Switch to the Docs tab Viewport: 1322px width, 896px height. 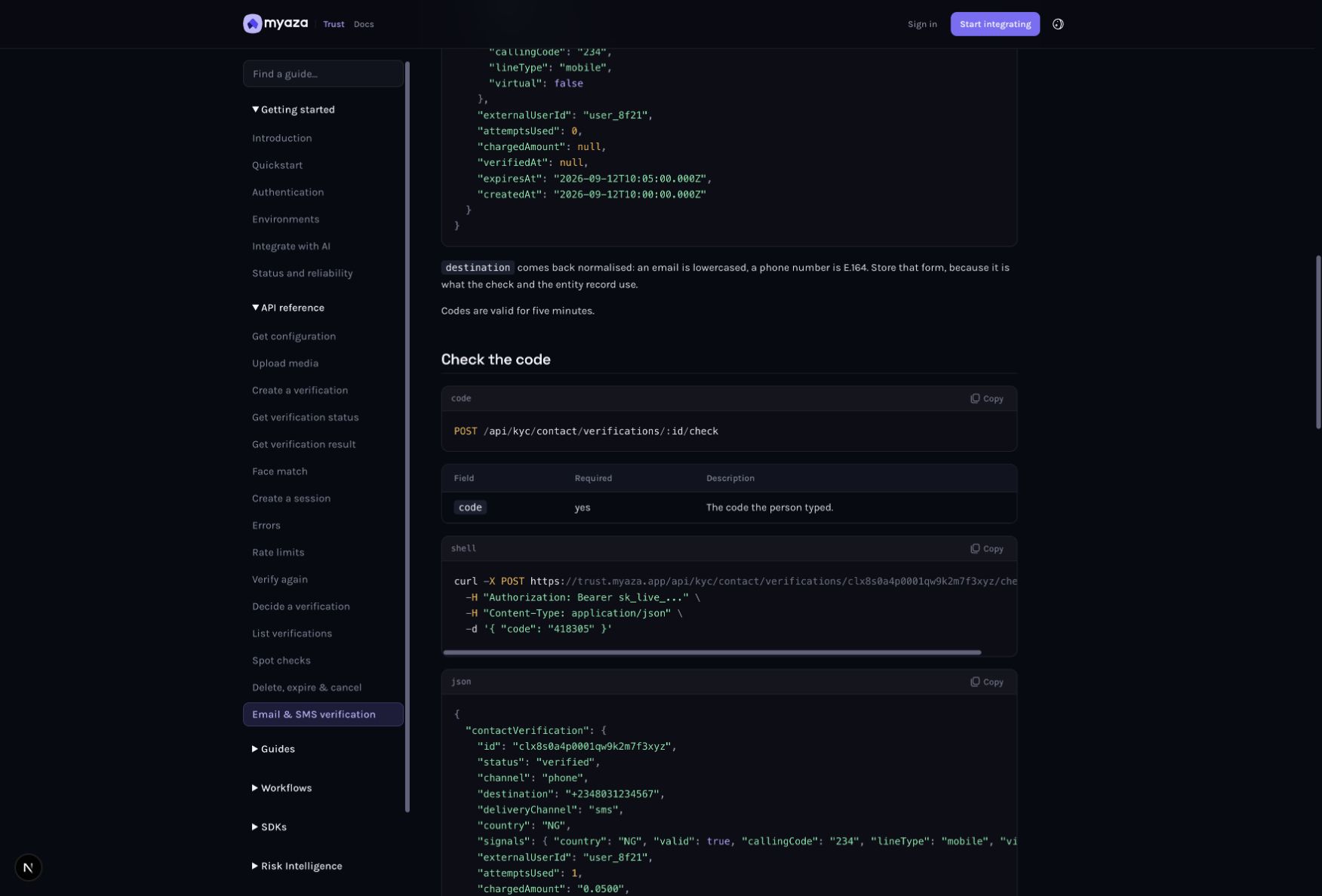[x=364, y=24]
